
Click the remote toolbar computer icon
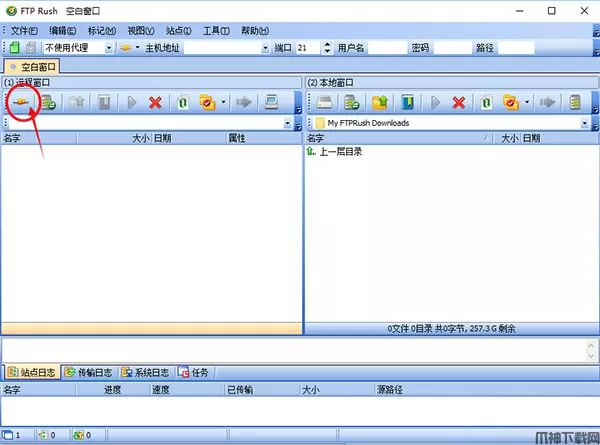coord(271,102)
